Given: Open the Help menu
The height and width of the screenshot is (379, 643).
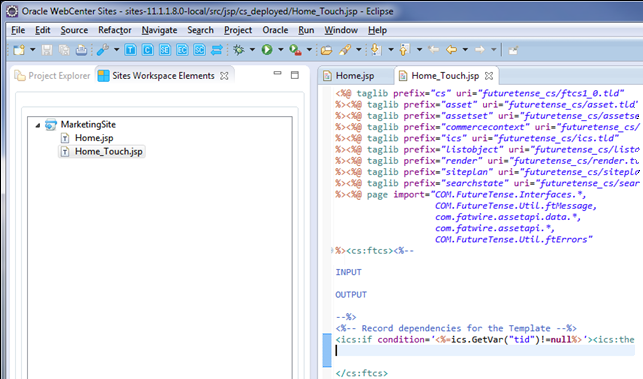Looking at the screenshot, I should (377, 30).
